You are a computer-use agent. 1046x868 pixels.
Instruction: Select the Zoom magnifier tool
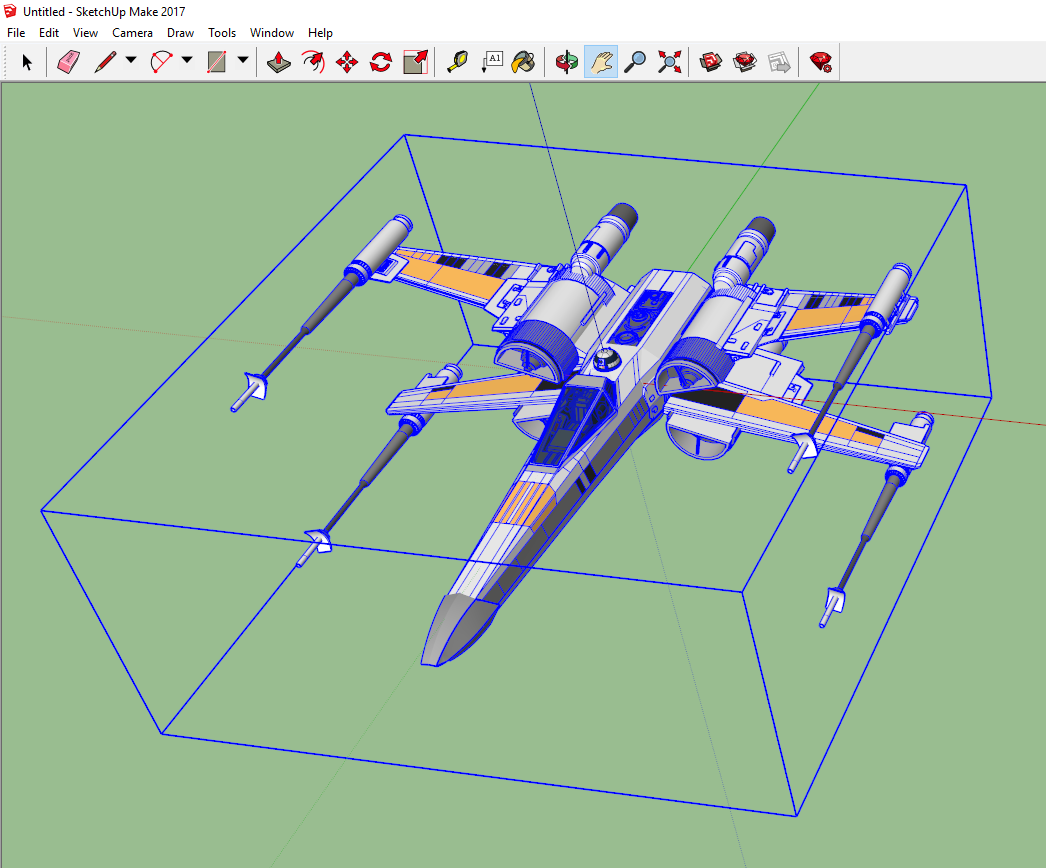tap(635, 62)
